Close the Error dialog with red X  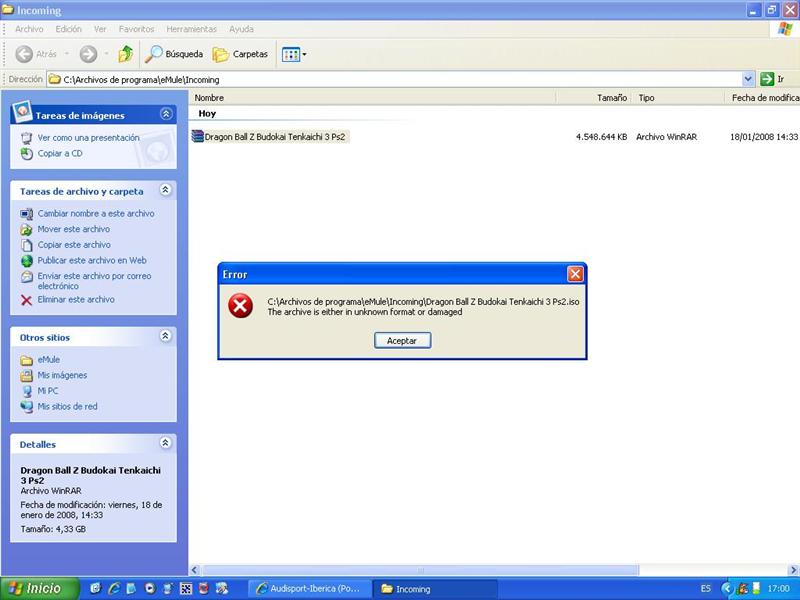pyautogui.click(x=575, y=274)
